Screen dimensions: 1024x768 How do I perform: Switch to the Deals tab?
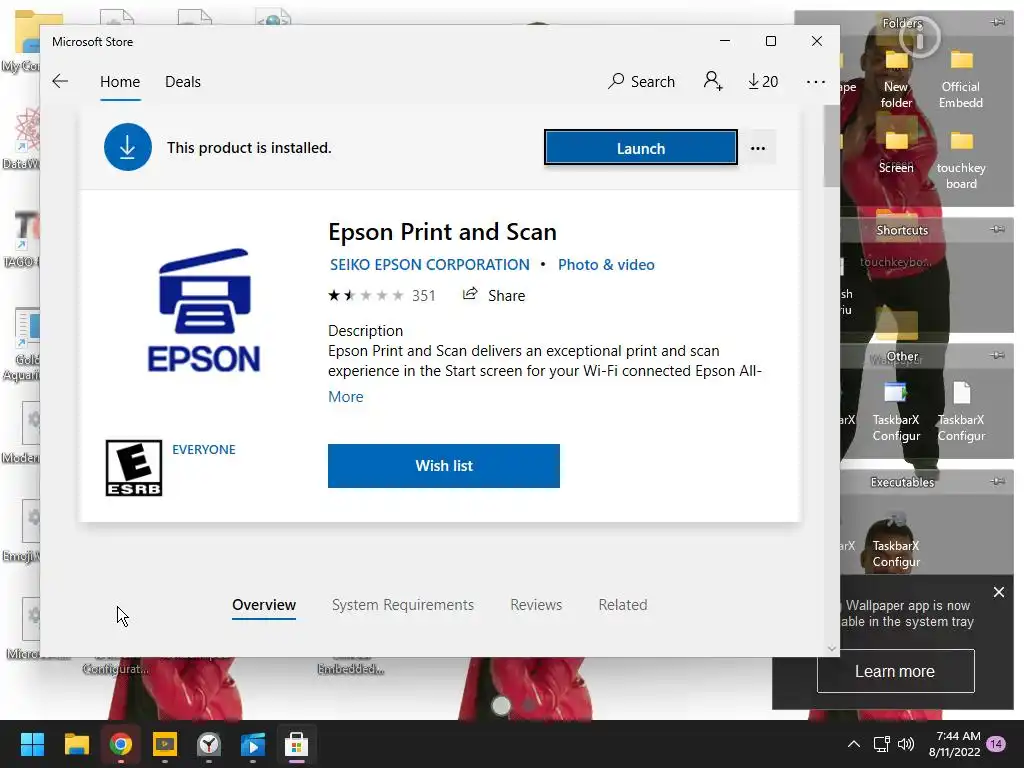[183, 82]
